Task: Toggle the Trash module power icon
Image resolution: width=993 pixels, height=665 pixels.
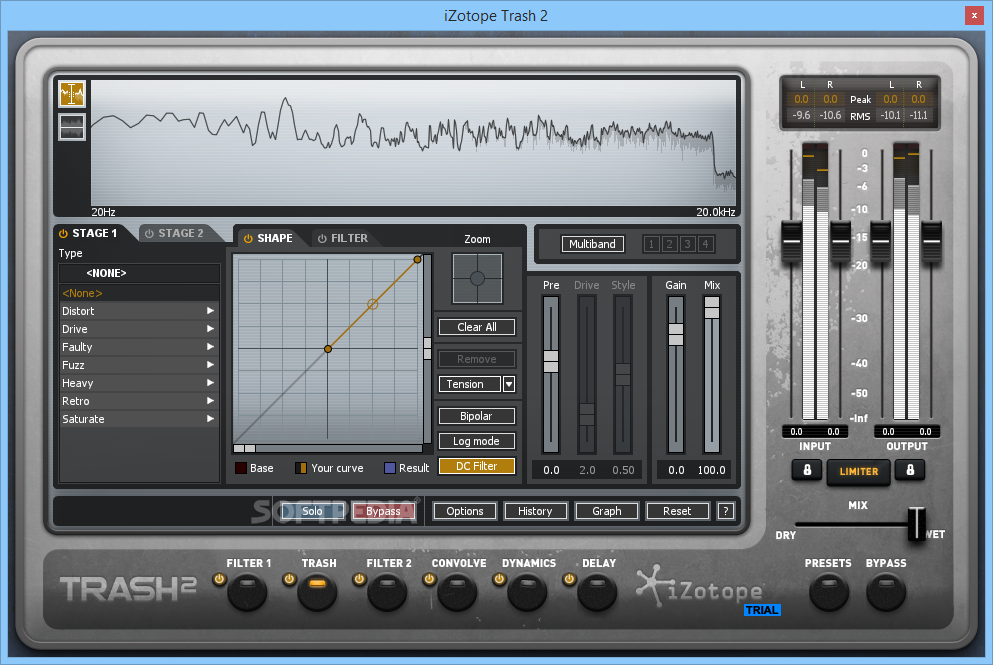Action: coord(289,579)
